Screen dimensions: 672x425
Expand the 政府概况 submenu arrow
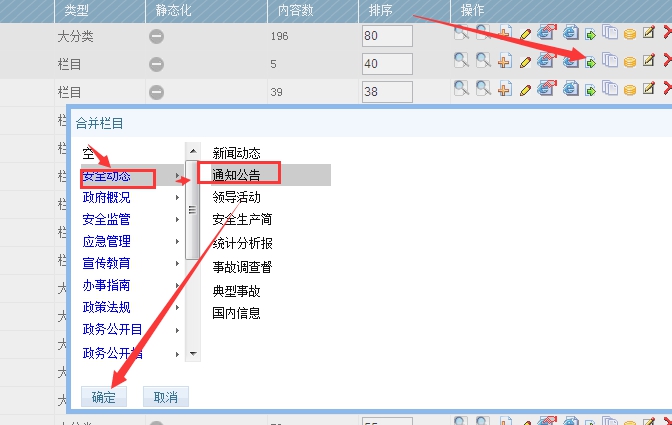coord(178,198)
